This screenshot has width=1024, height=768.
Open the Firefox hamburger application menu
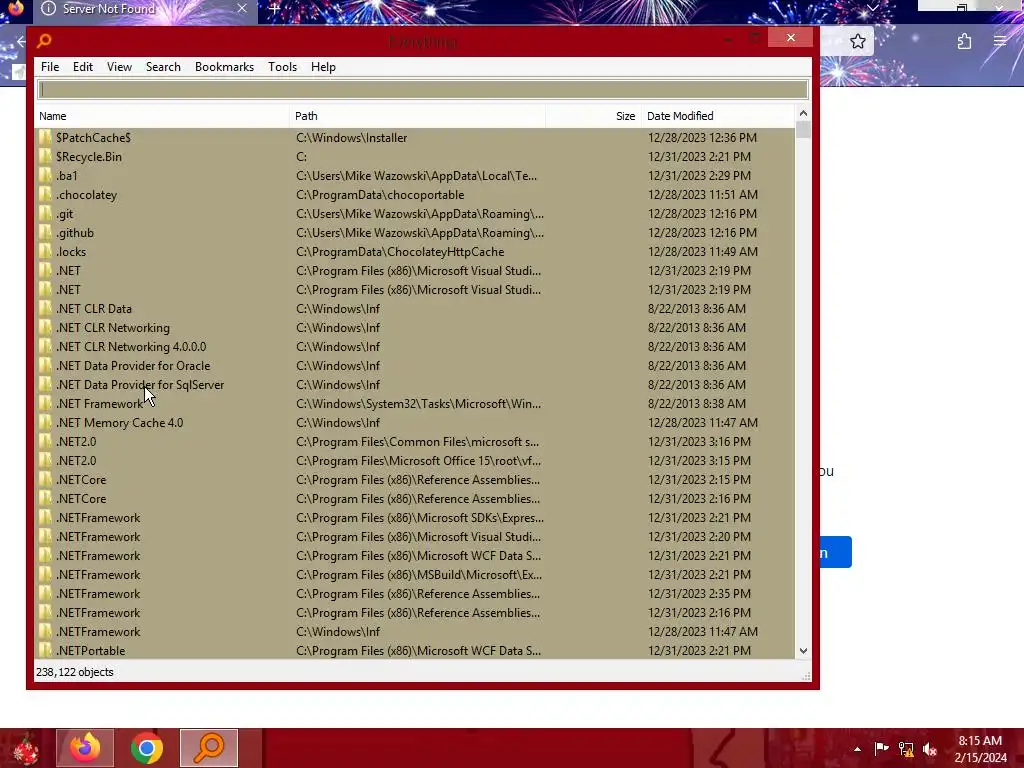click(x=1000, y=41)
